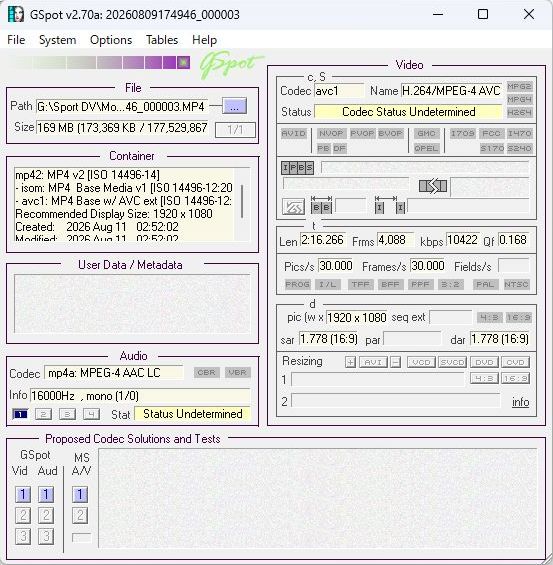
Task: Open the System menu
Action: tap(58, 40)
